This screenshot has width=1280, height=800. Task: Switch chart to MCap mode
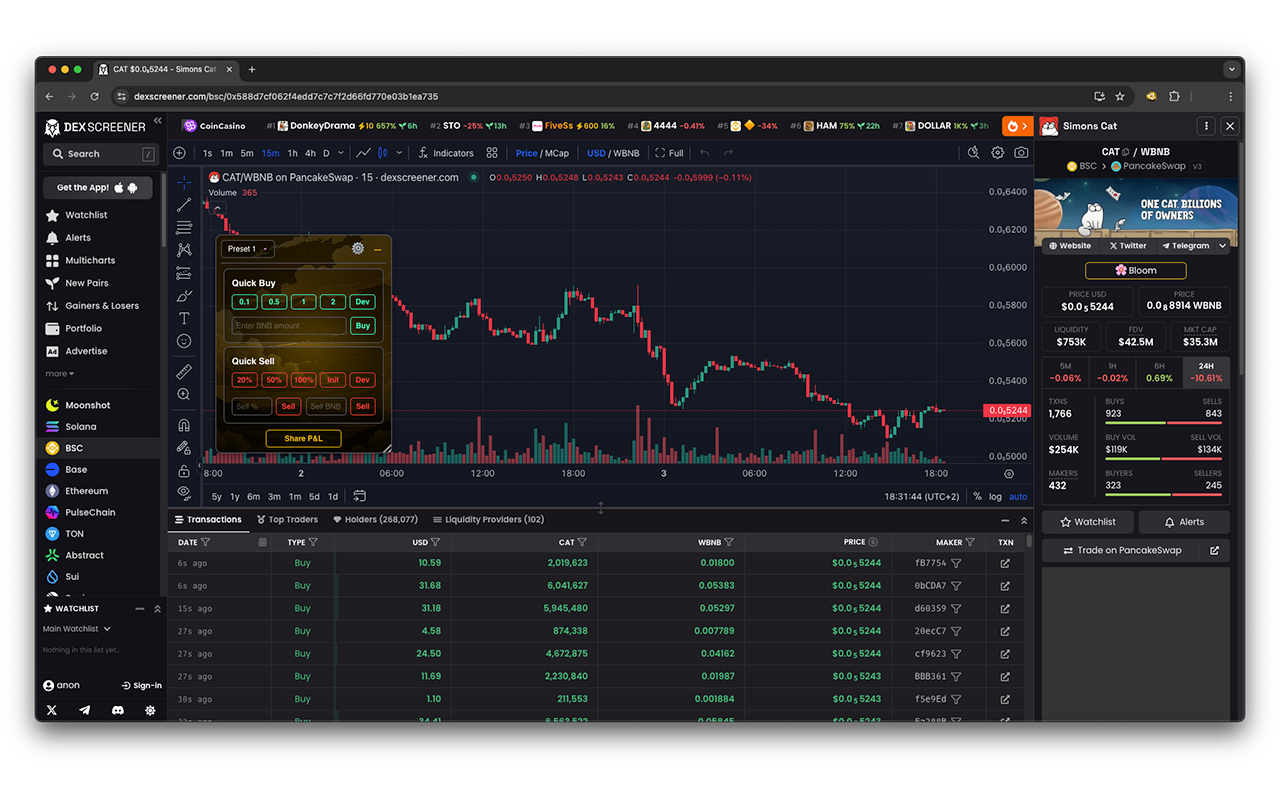[x=557, y=153]
